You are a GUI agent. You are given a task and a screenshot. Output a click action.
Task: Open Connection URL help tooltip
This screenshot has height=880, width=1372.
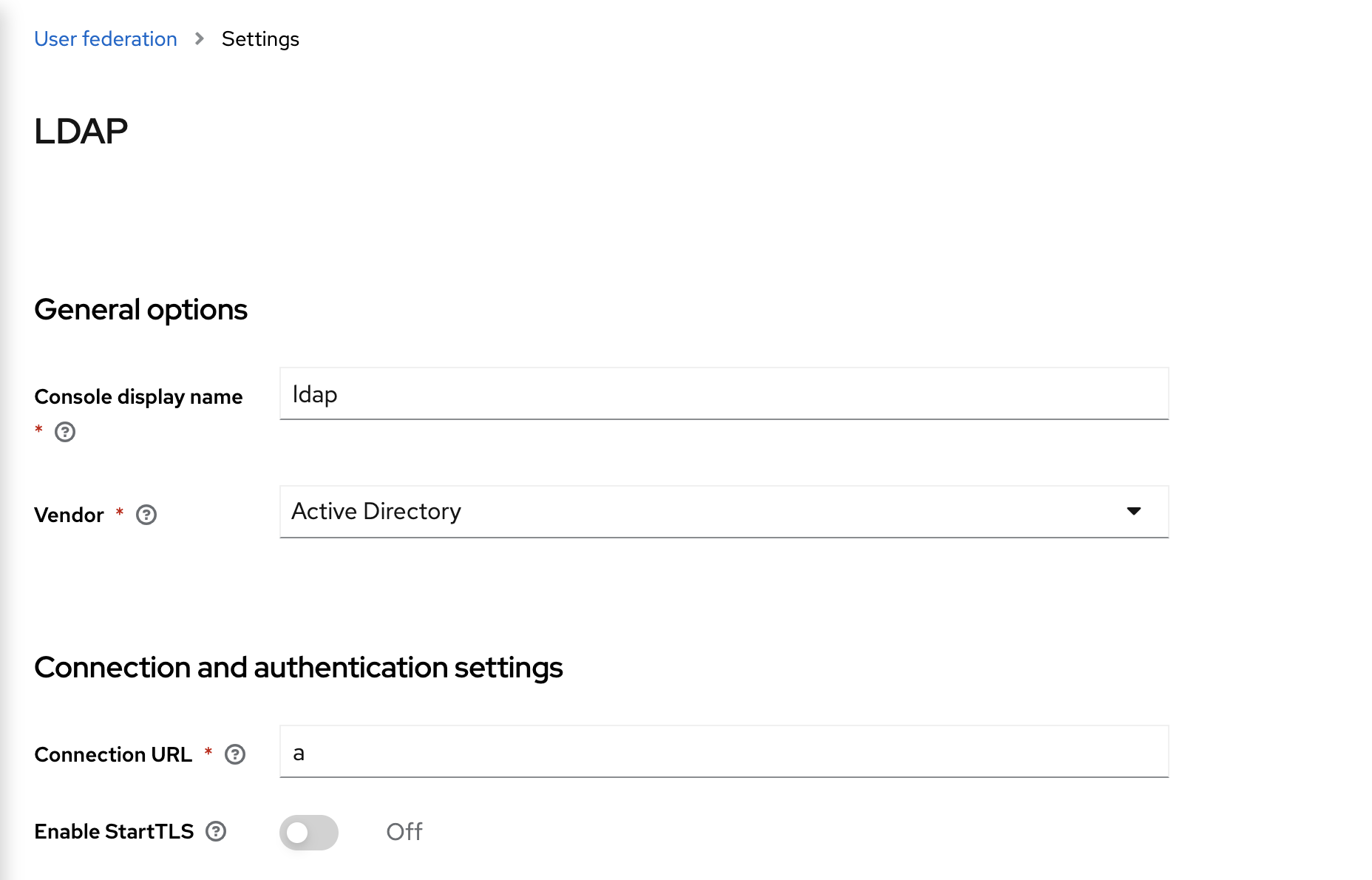coord(234,754)
